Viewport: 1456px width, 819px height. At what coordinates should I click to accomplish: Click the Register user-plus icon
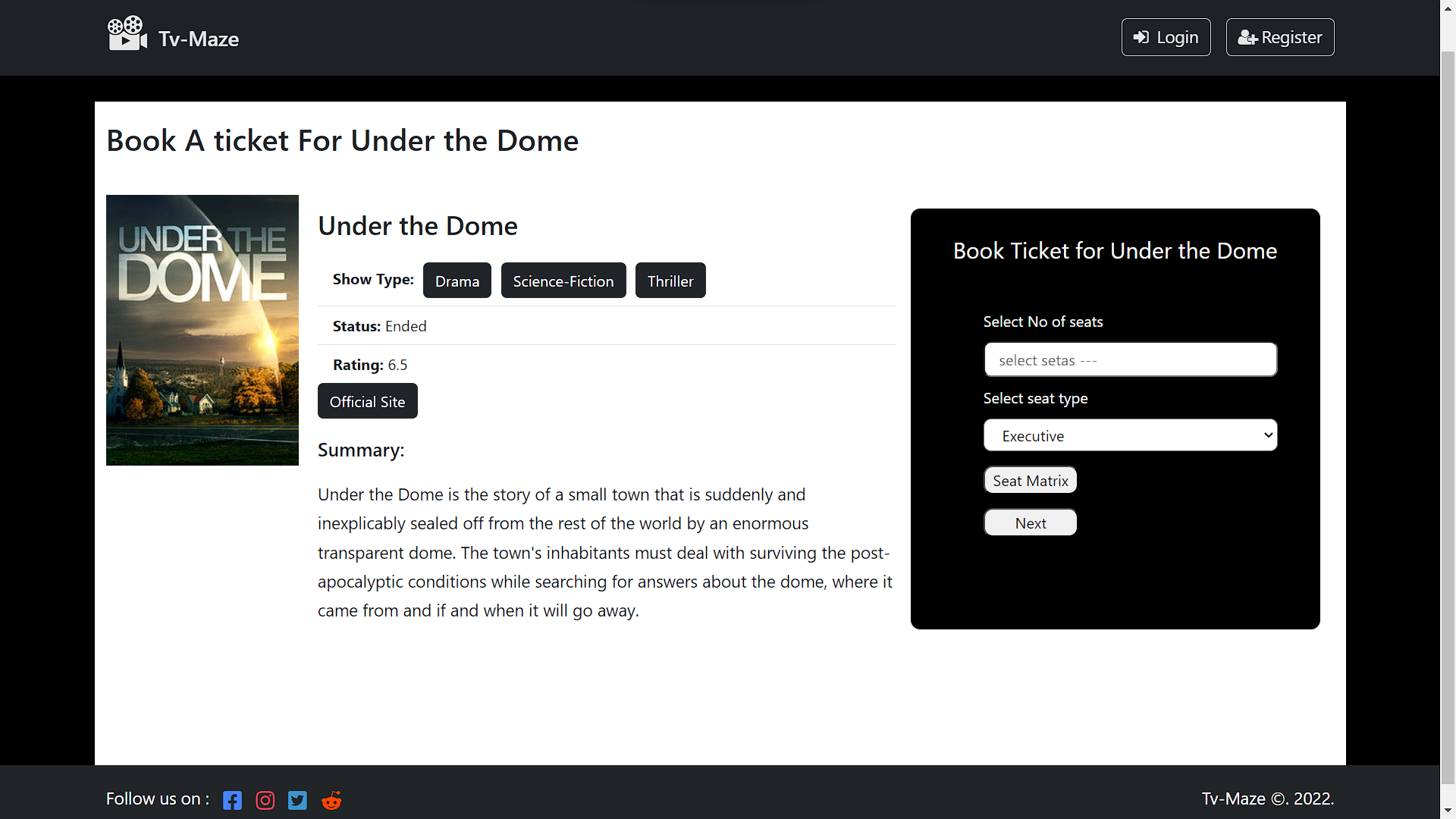coord(1247,37)
